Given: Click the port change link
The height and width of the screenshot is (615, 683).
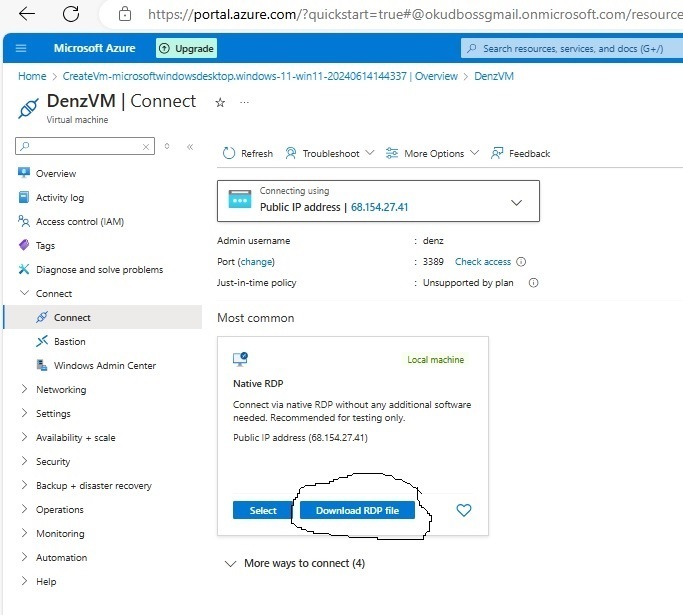Looking at the screenshot, I should pos(256,262).
